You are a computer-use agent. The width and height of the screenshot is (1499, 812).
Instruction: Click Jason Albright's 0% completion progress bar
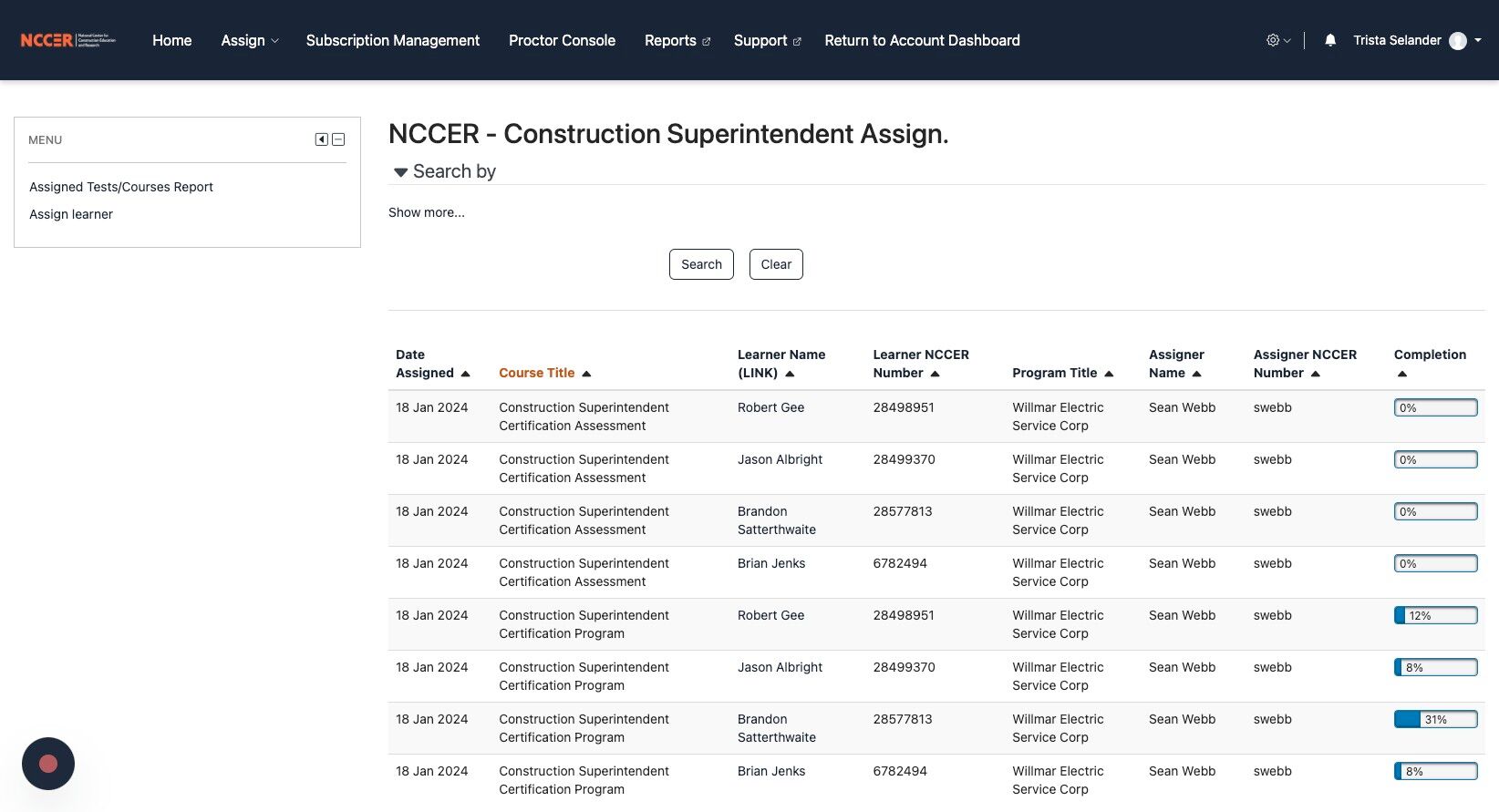coord(1436,460)
